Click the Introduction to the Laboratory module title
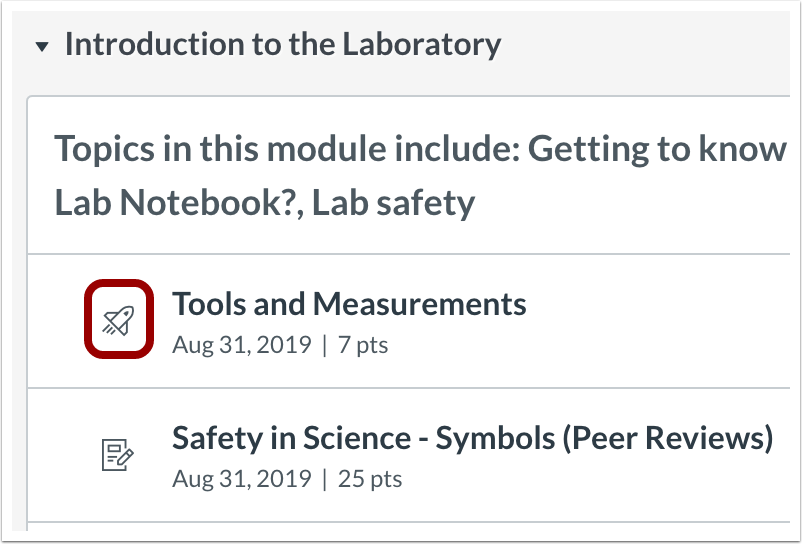Image resolution: width=802 pixels, height=544 pixels. click(x=283, y=44)
